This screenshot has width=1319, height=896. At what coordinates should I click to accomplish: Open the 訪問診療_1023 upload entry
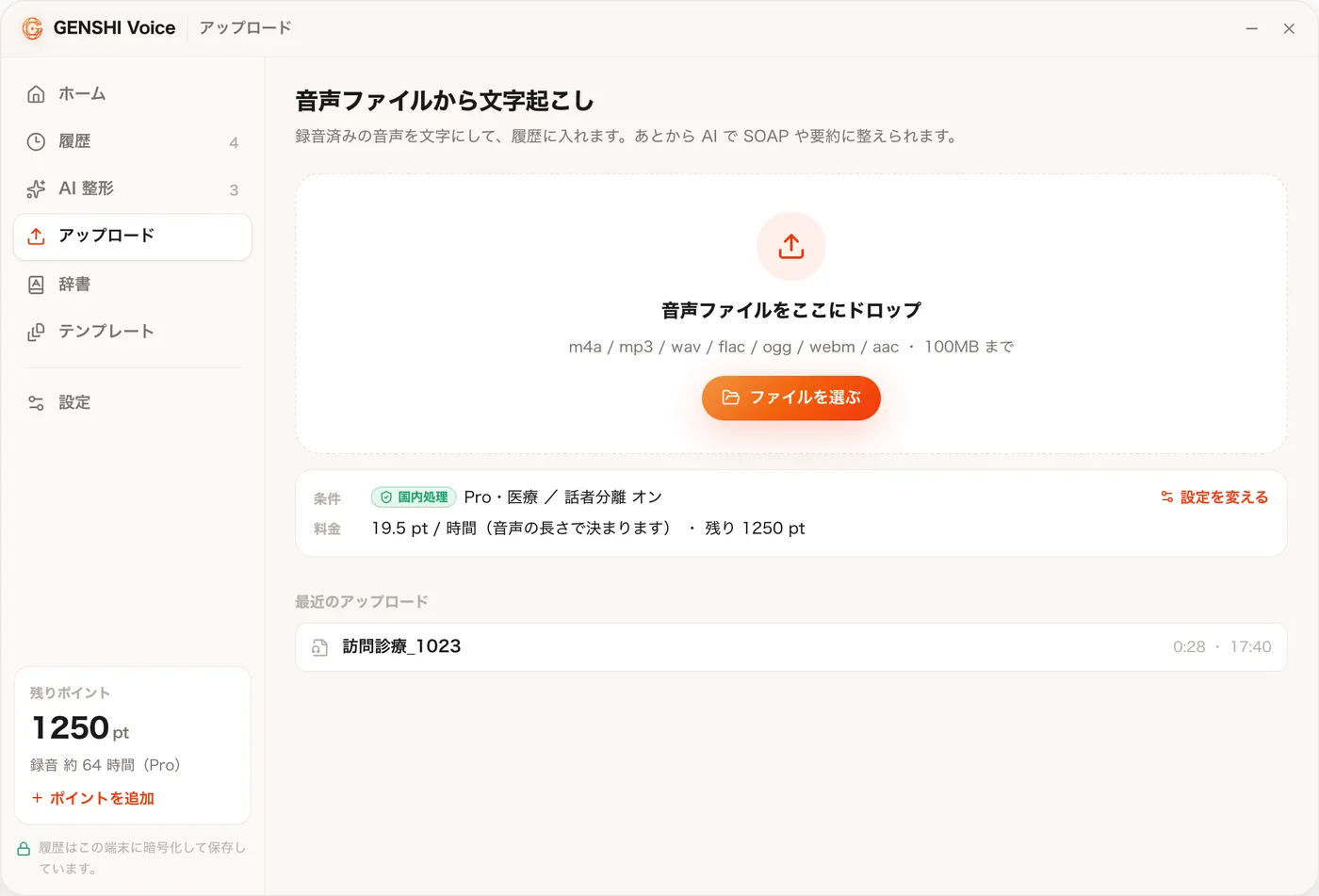click(x=791, y=647)
